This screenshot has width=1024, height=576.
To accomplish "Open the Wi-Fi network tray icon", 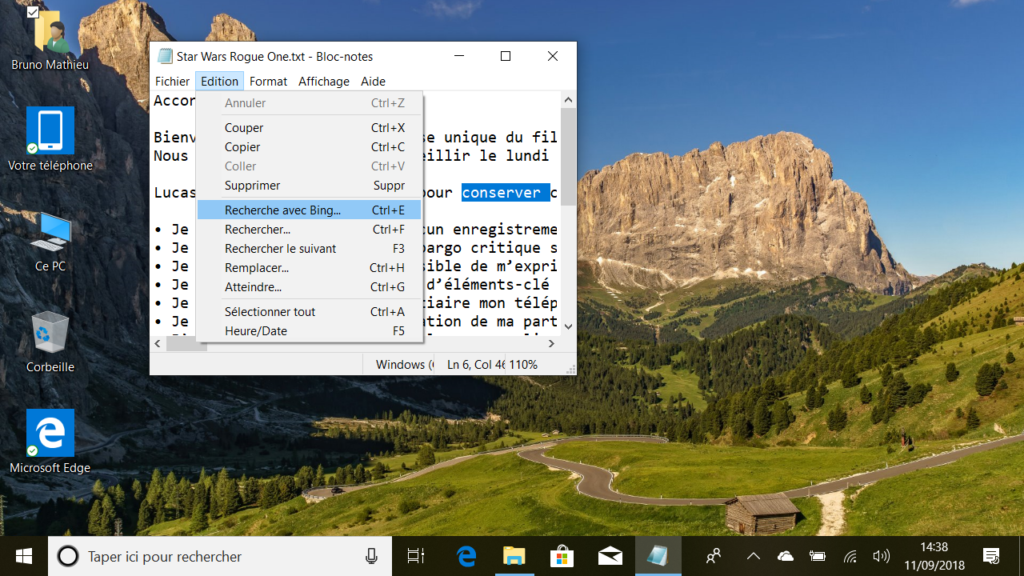I will click(850, 556).
